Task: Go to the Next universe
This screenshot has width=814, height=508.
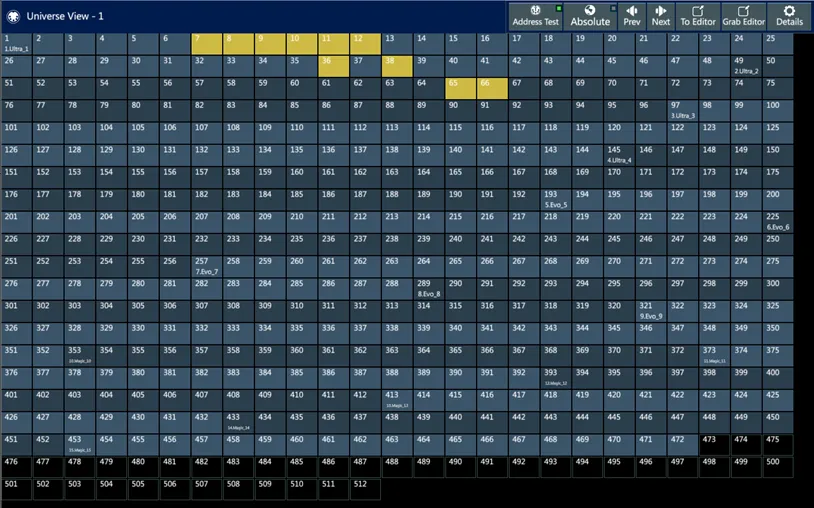Action: pyautogui.click(x=661, y=16)
